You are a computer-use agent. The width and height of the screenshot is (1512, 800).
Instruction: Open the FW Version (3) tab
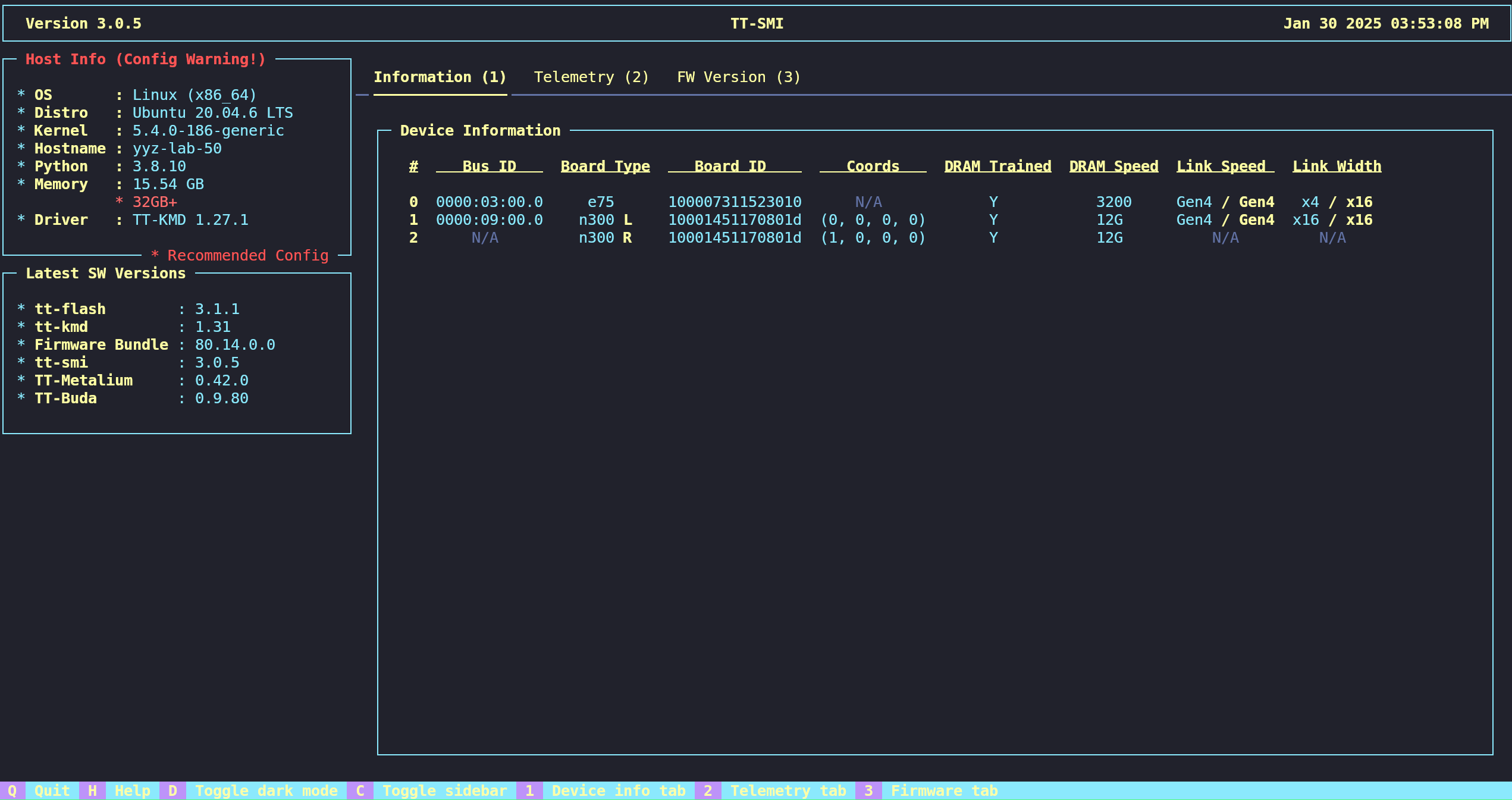[739, 77]
